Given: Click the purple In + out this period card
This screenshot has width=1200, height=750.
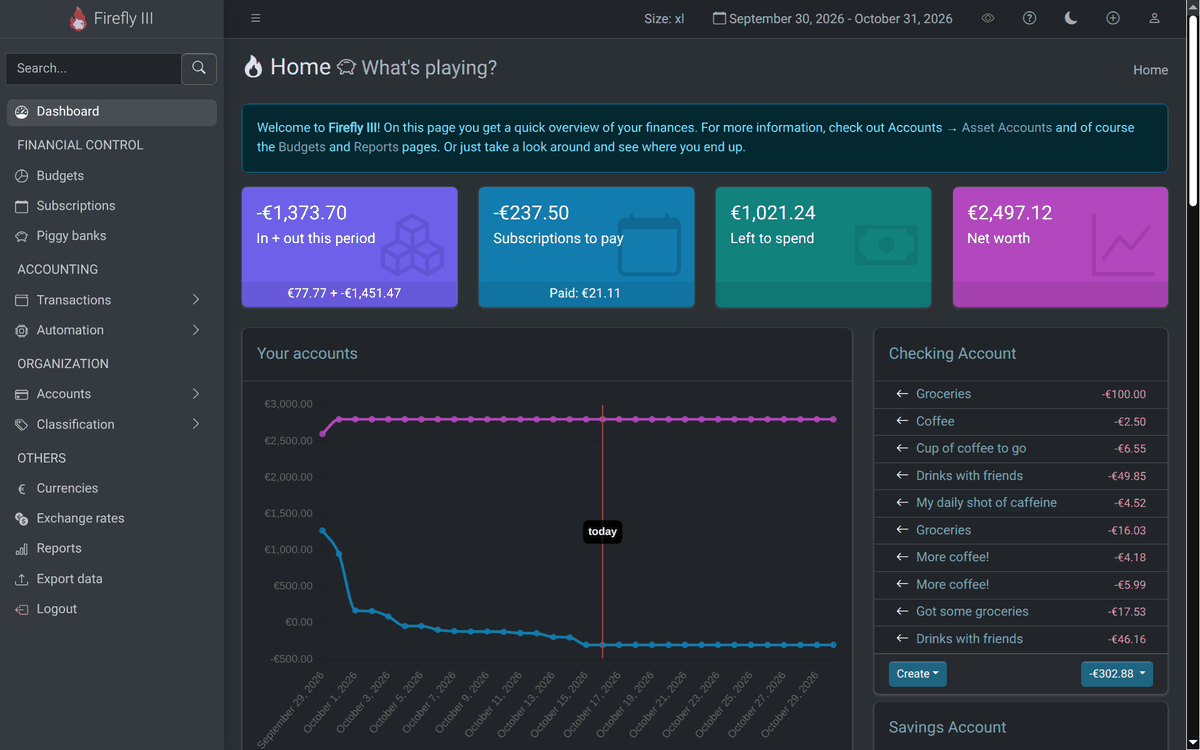Looking at the screenshot, I should click(x=350, y=247).
